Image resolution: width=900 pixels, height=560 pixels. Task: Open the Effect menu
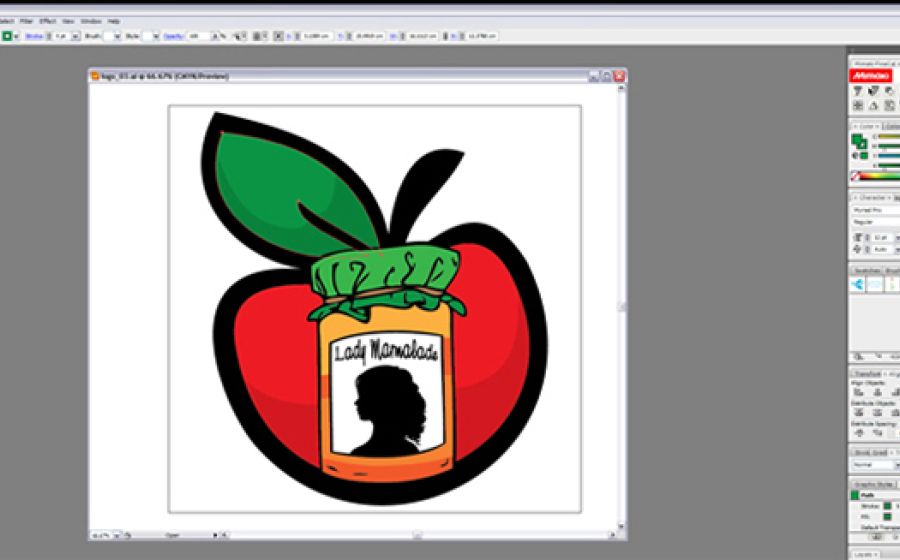click(x=48, y=21)
